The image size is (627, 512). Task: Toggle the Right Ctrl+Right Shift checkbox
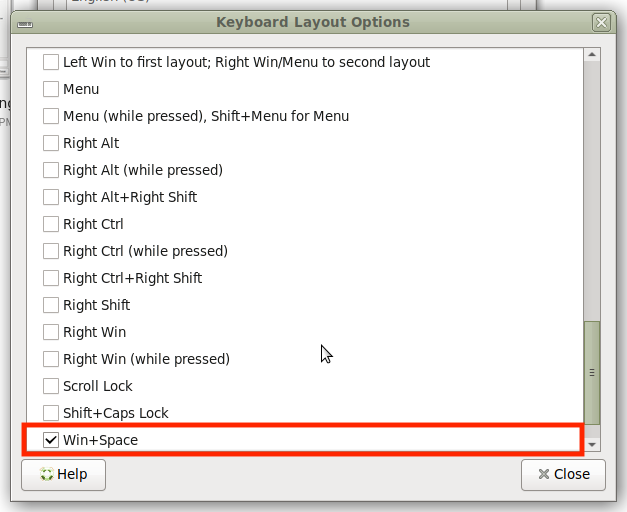51,278
